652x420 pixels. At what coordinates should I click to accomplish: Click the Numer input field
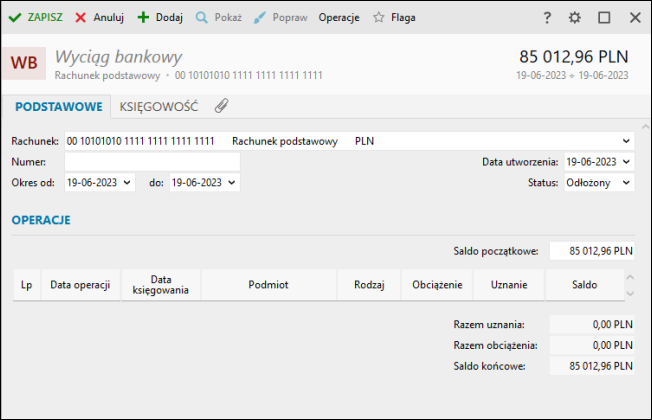152,162
